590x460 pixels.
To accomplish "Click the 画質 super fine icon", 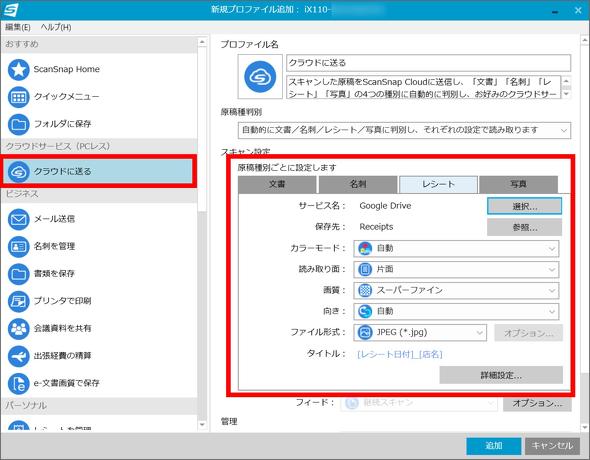I will pyautogui.click(x=365, y=290).
